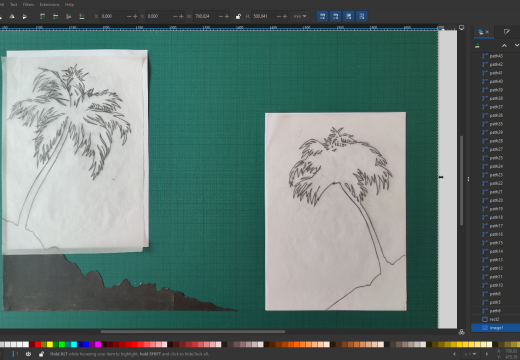Click the canvas vertical scrollbar

pos(462,180)
